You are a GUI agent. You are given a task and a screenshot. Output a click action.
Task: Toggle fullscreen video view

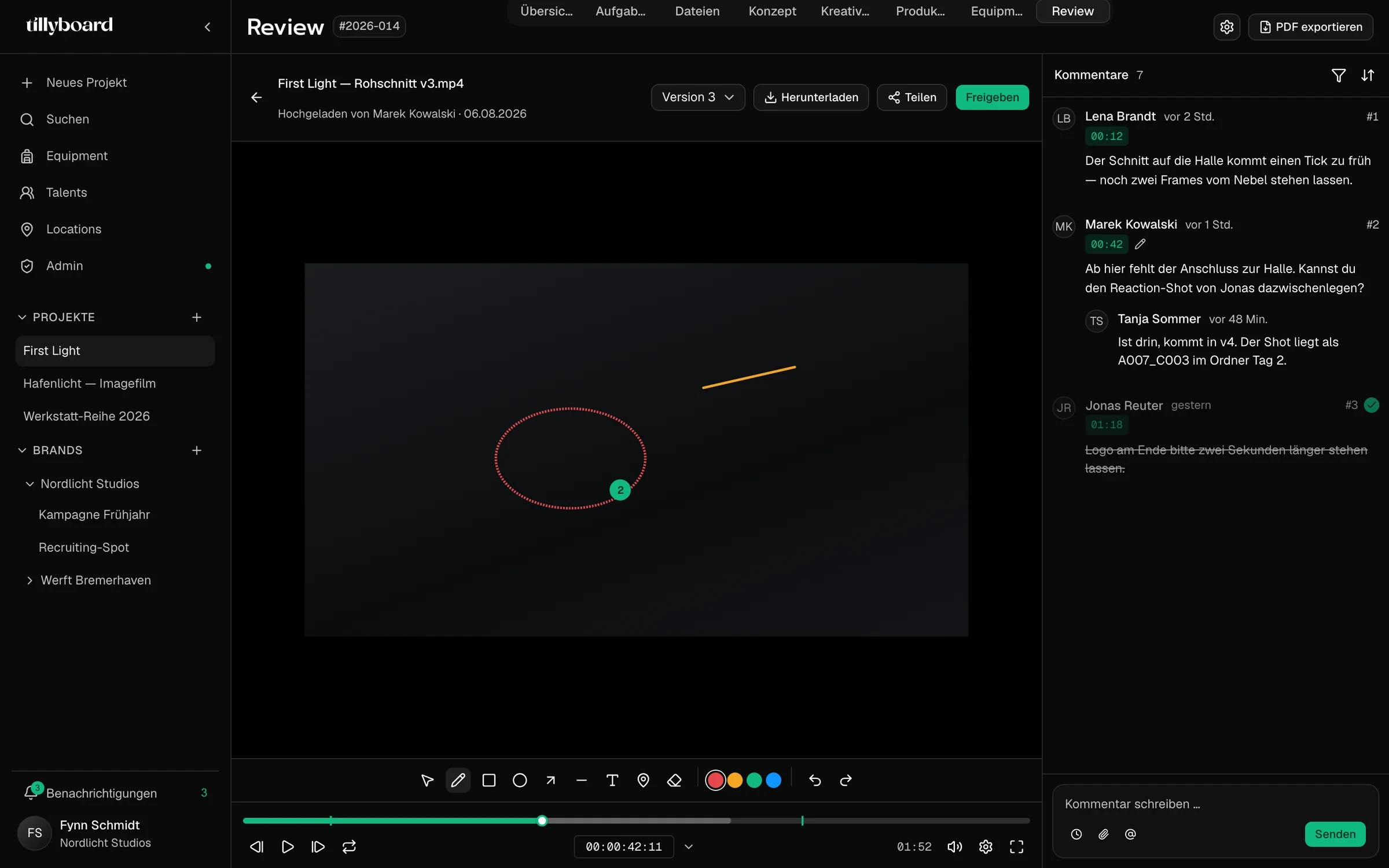(x=1016, y=847)
